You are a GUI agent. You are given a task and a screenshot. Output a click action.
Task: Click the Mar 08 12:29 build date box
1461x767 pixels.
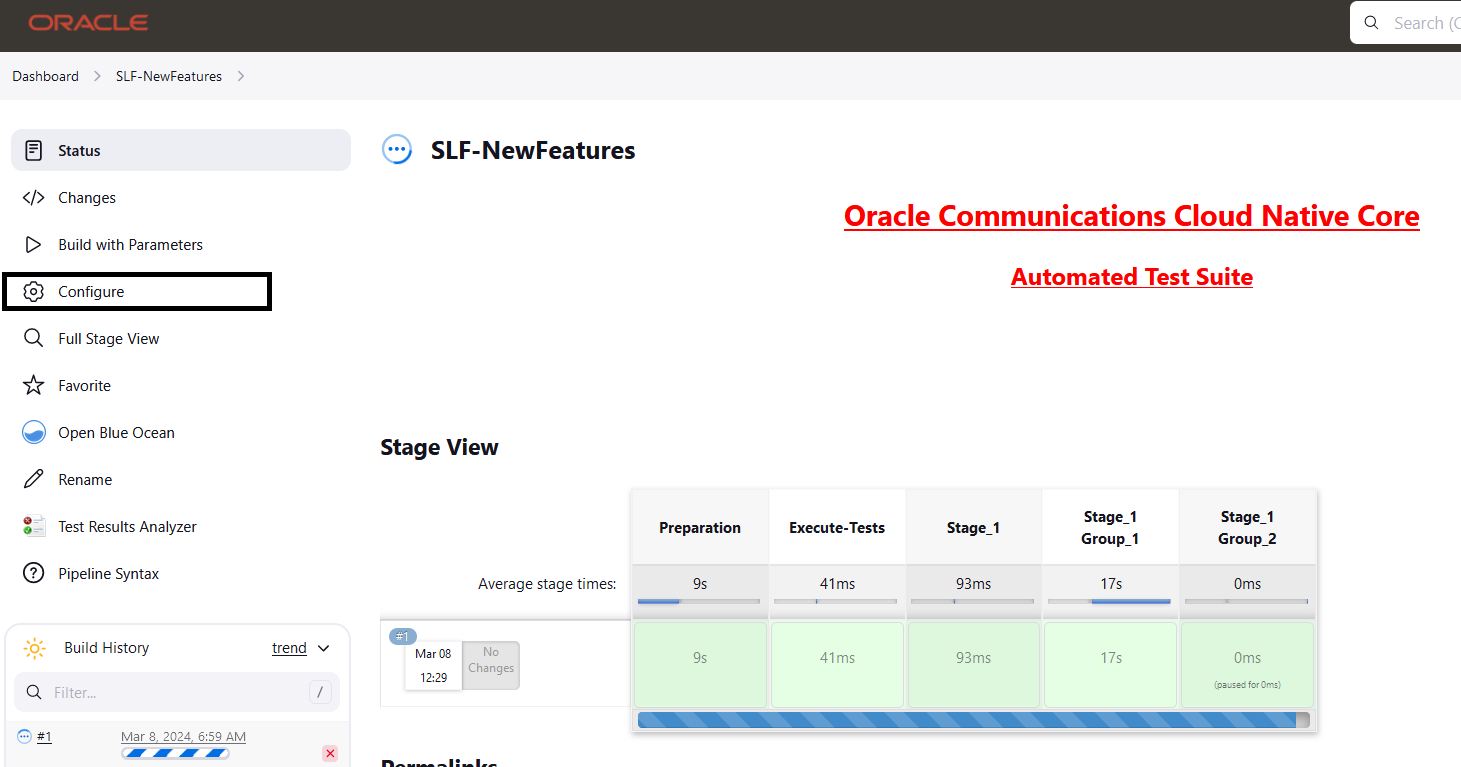(433, 666)
